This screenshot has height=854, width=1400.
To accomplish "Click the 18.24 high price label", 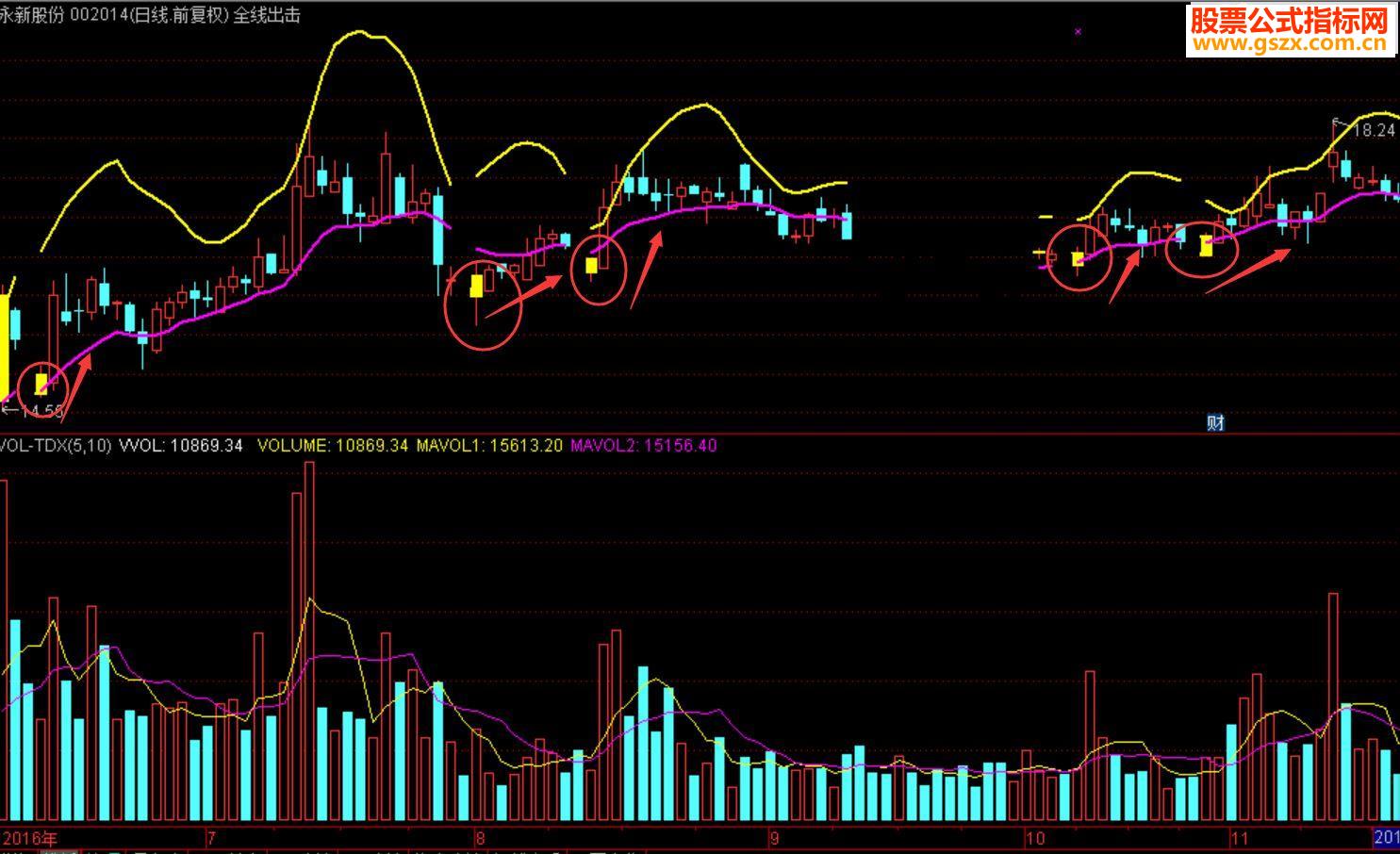I will click(1374, 130).
